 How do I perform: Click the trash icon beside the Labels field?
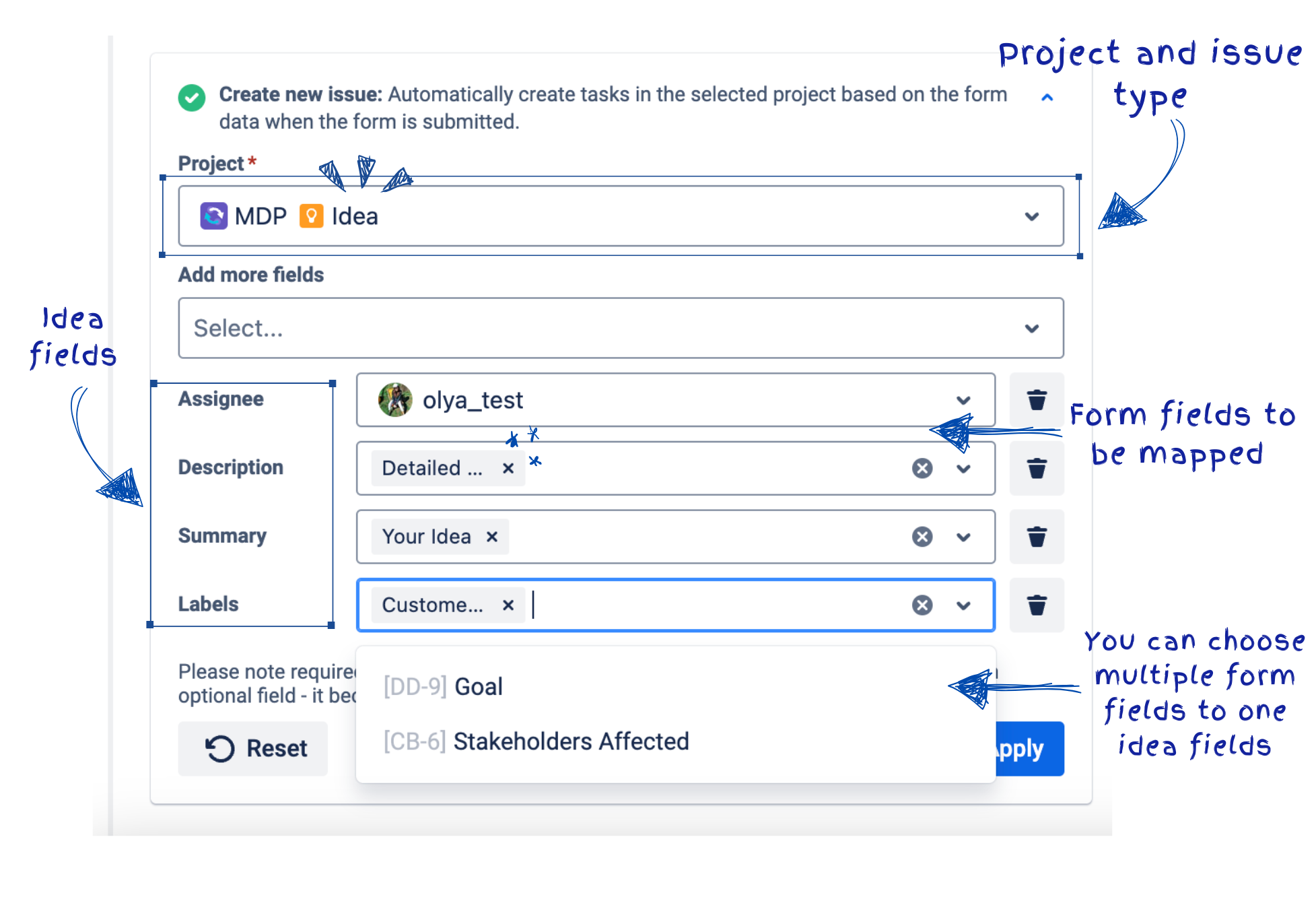1036,605
